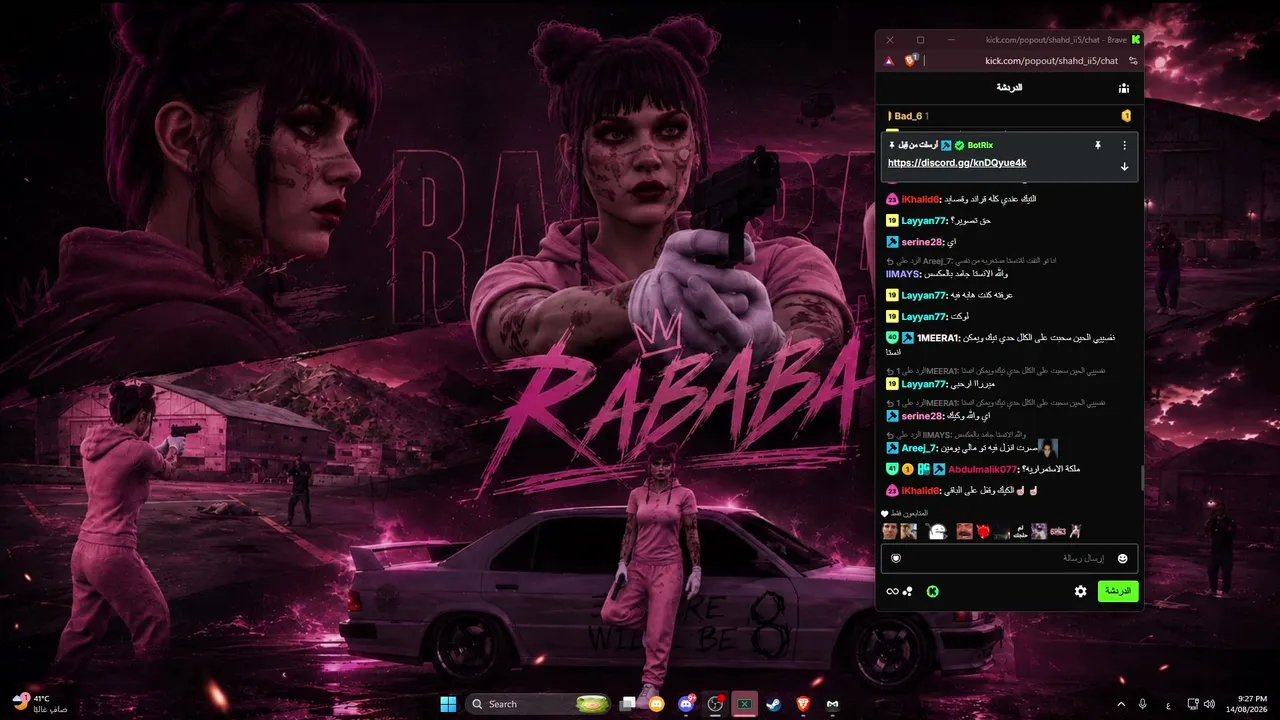This screenshot has width=1280, height=720.
Task: Open Discord from the taskbar
Action: tap(686, 704)
